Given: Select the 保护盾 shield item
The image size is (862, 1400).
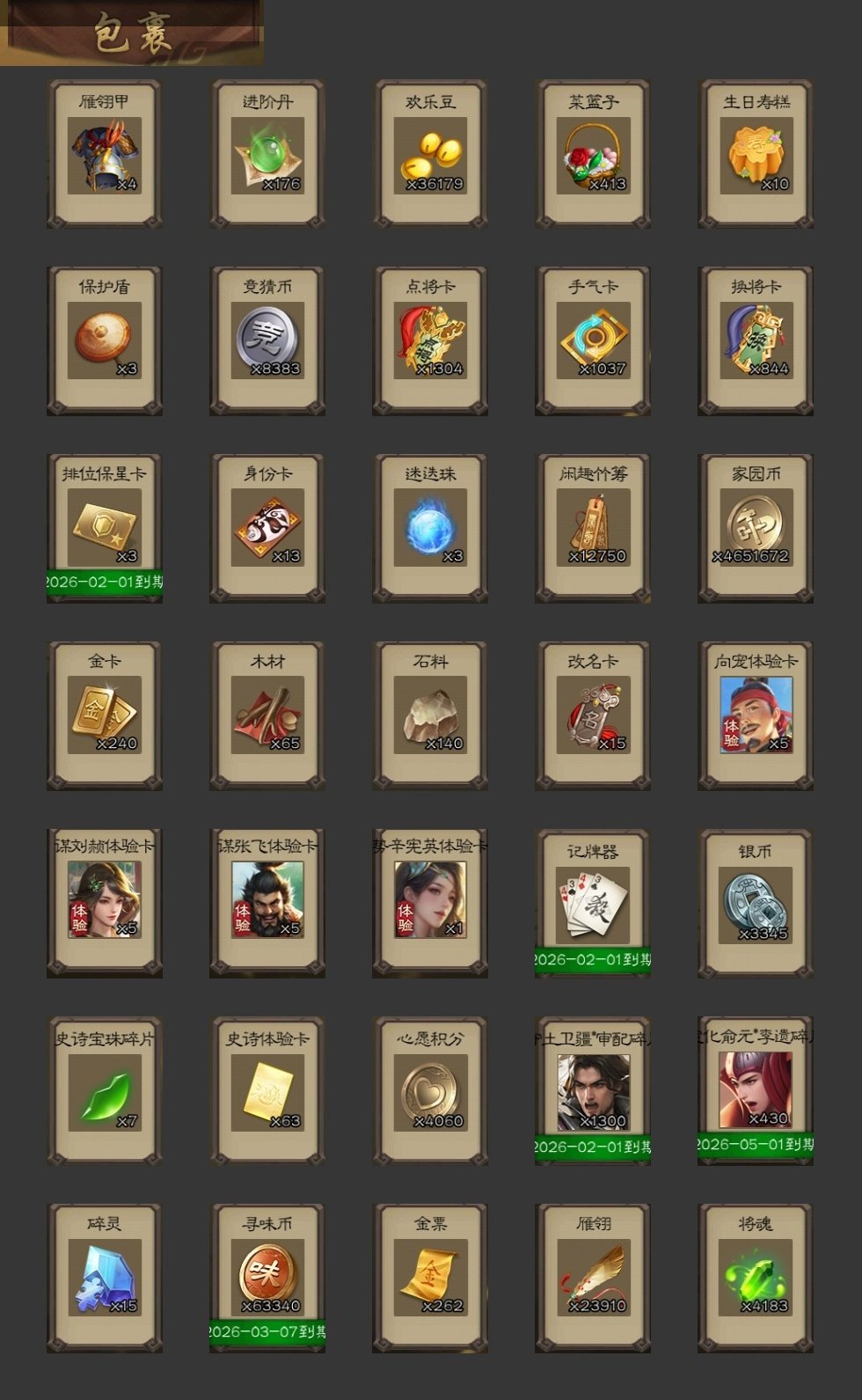Looking at the screenshot, I should [x=105, y=341].
